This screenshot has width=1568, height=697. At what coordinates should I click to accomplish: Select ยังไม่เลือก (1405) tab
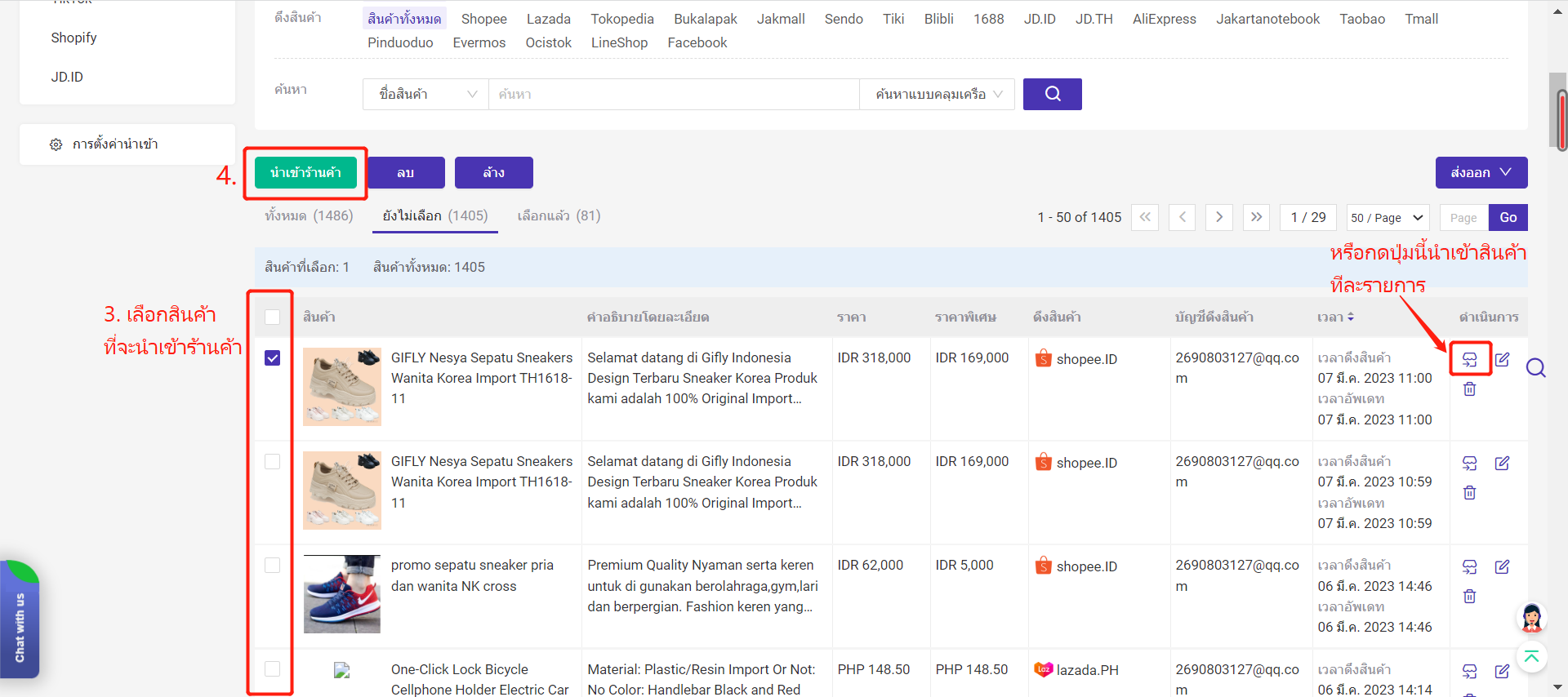435,215
